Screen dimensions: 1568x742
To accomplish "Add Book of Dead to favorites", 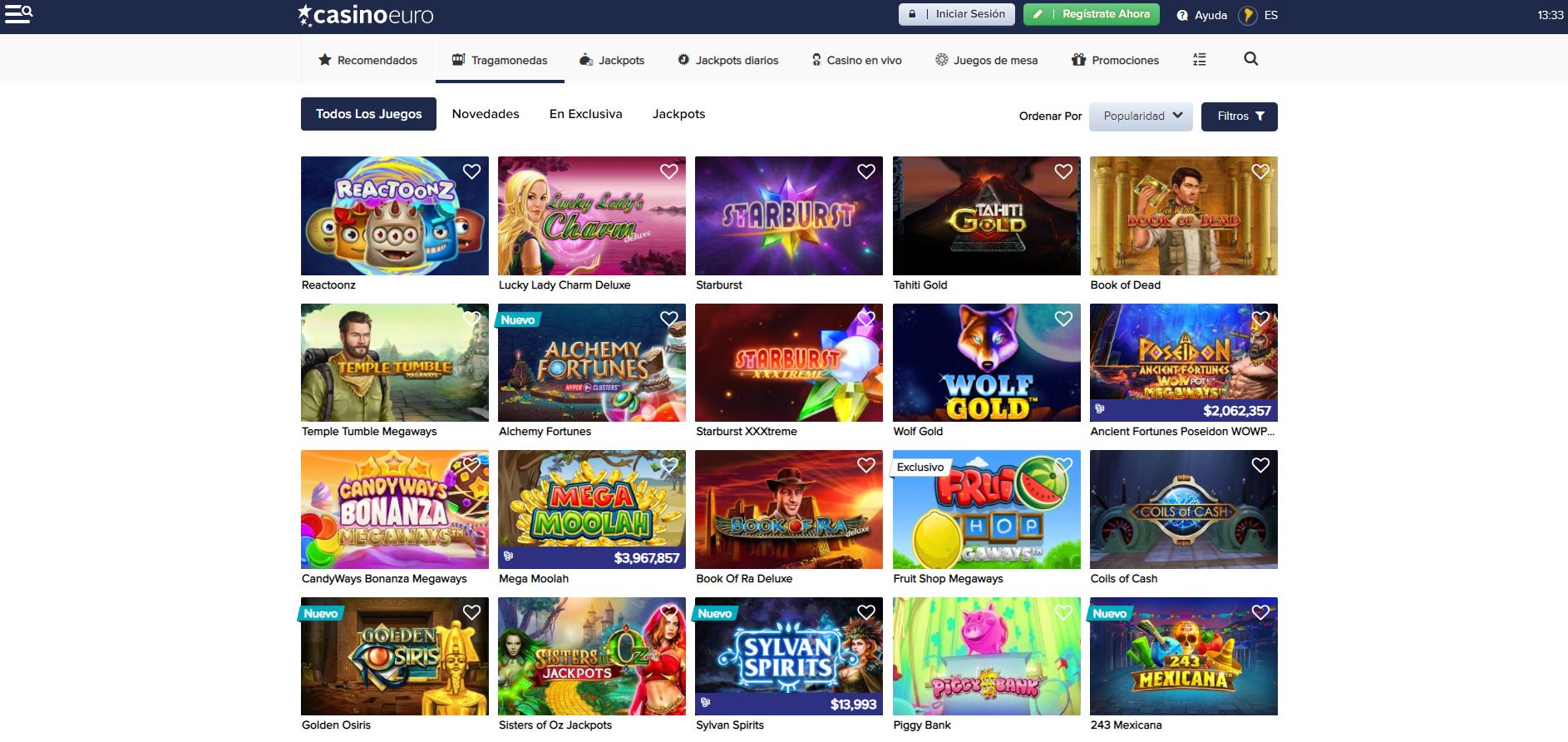I will [1260, 171].
